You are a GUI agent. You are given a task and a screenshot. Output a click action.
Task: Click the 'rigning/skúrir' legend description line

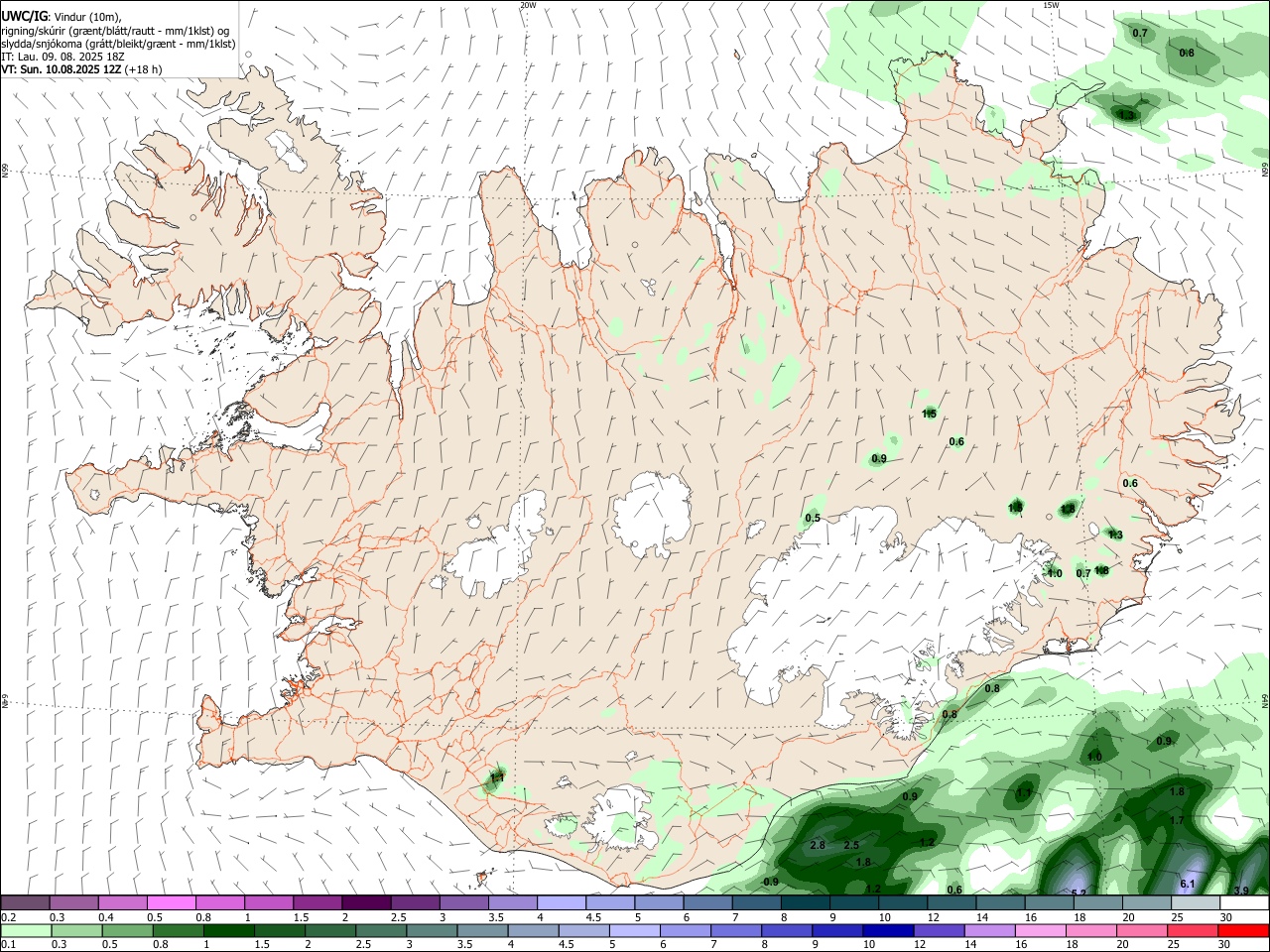[x=115, y=30]
